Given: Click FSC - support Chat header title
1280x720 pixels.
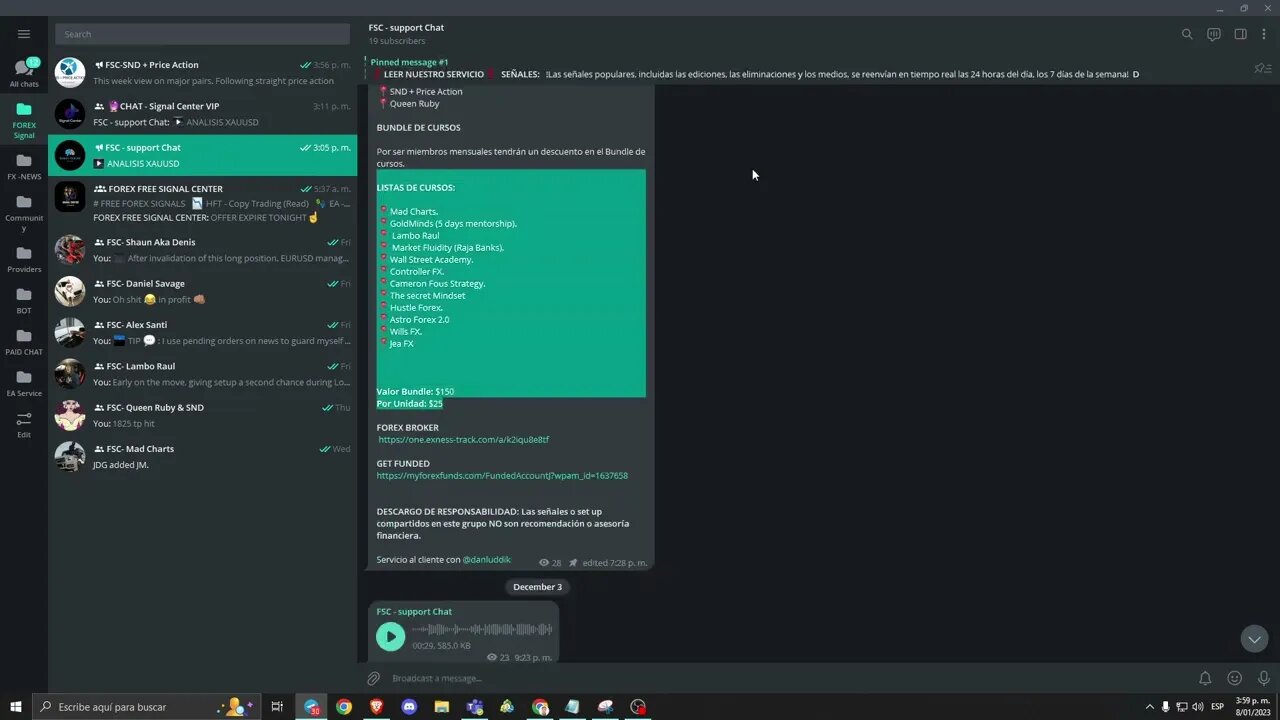Looking at the screenshot, I should tap(406, 27).
